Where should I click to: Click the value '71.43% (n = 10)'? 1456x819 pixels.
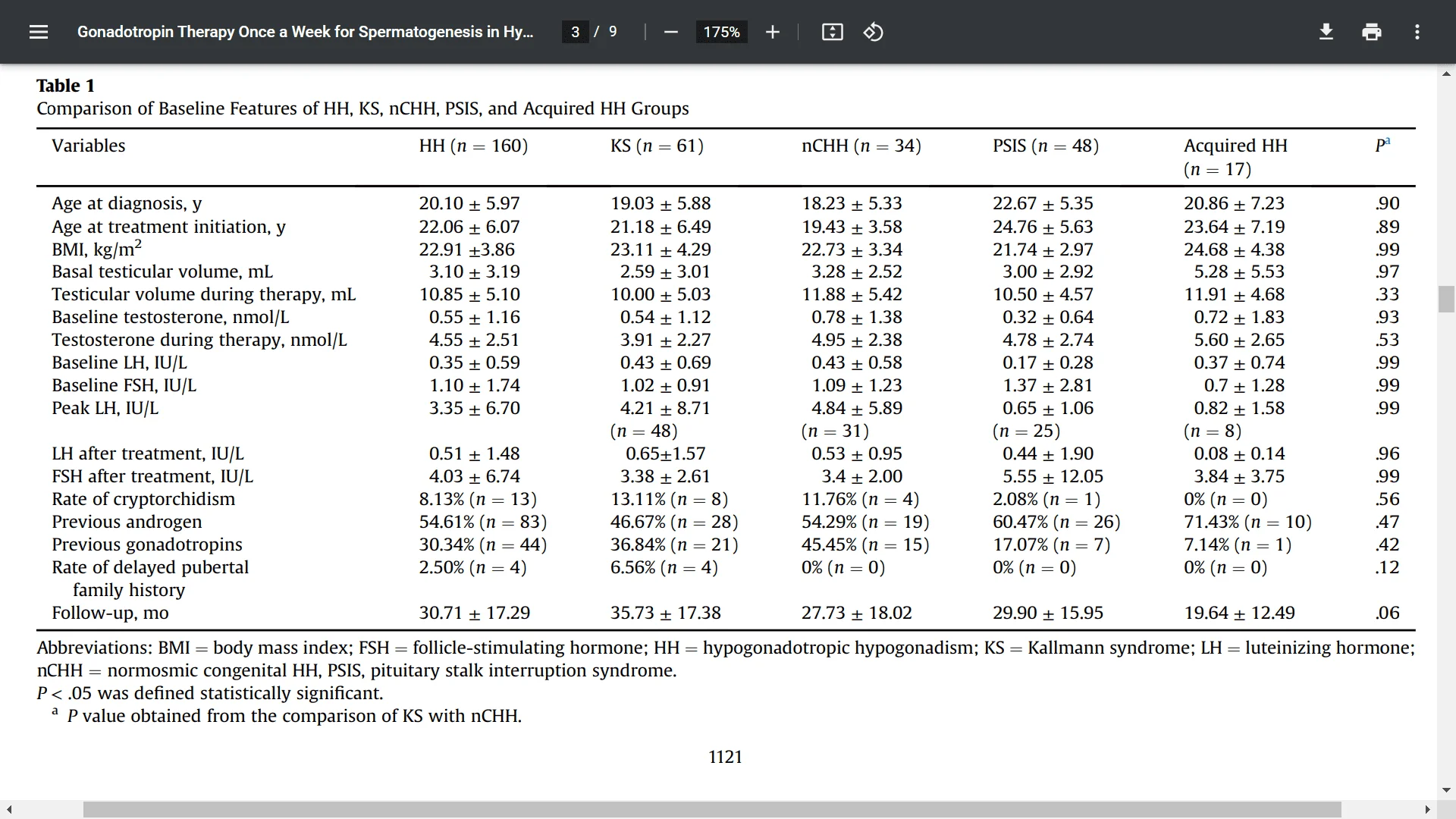[x=1247, y=522]
